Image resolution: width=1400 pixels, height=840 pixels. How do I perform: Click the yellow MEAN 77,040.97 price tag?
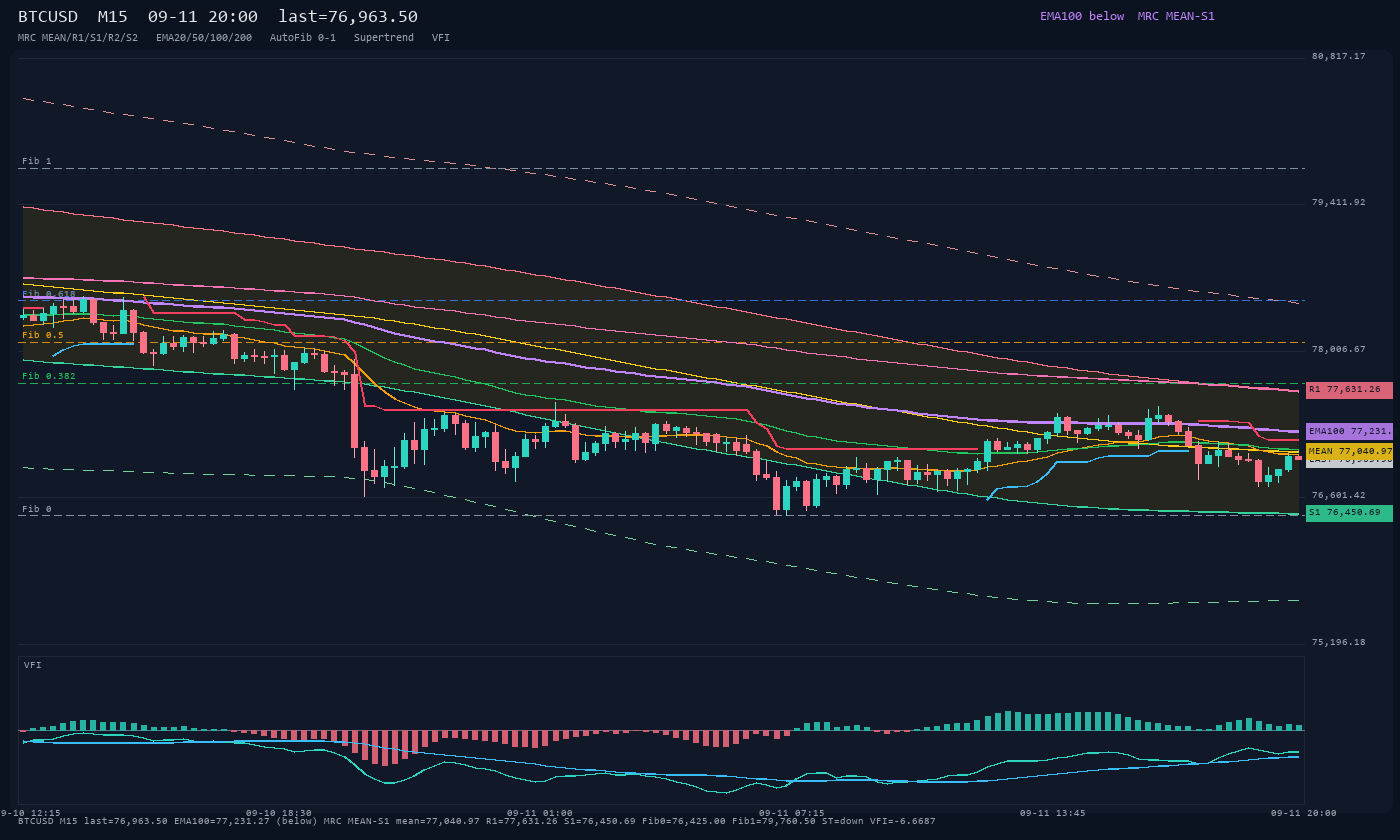click(1349, 452)
